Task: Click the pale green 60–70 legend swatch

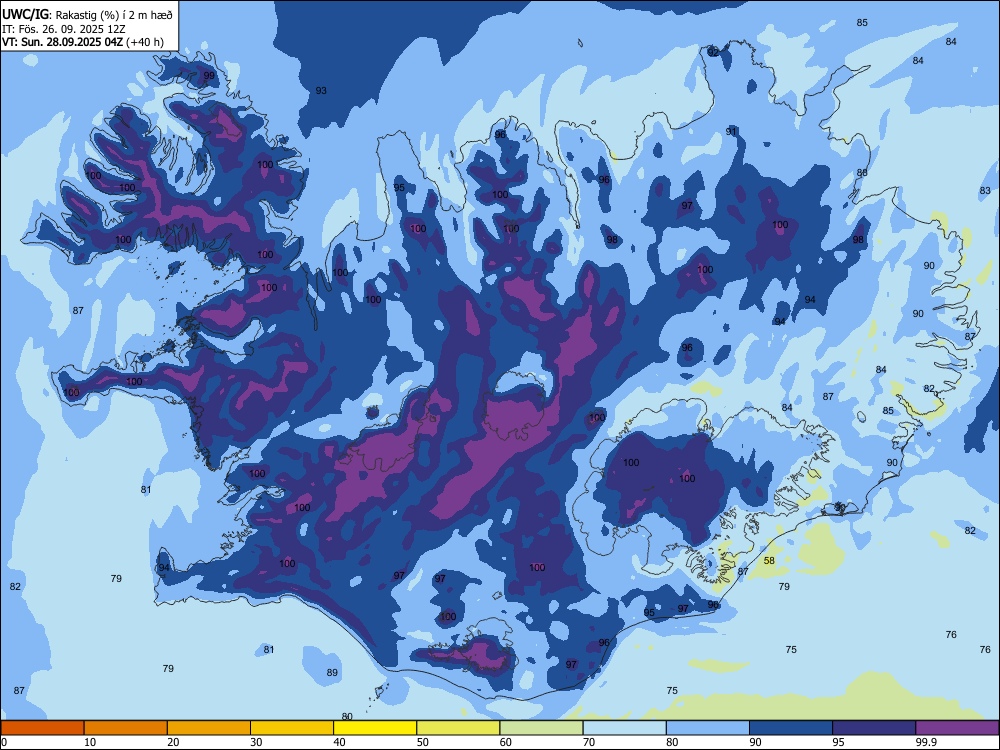Action: click(541, 728)
